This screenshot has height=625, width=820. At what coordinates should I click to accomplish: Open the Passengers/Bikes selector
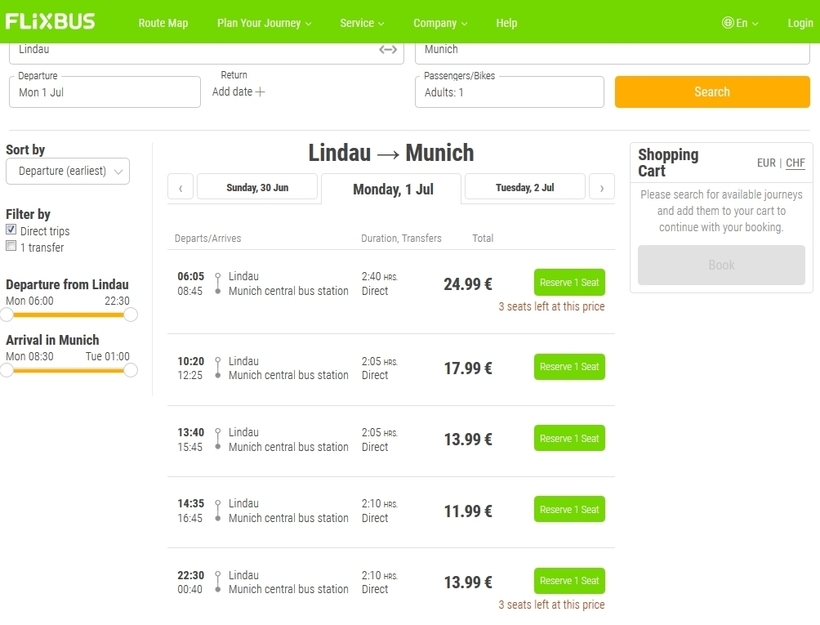[x=509, y=92]
